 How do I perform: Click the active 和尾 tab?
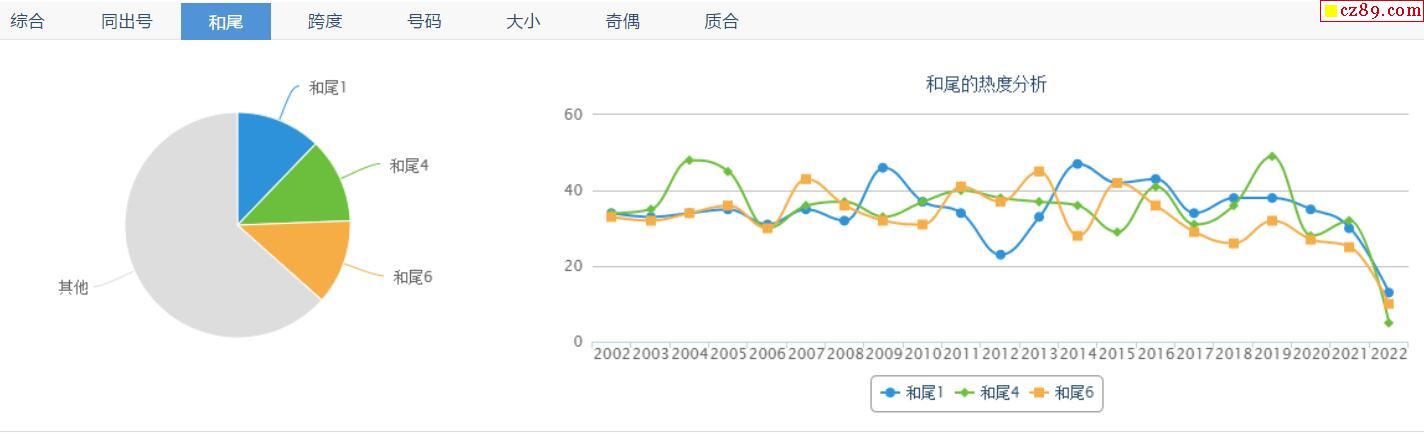[226, 21]
